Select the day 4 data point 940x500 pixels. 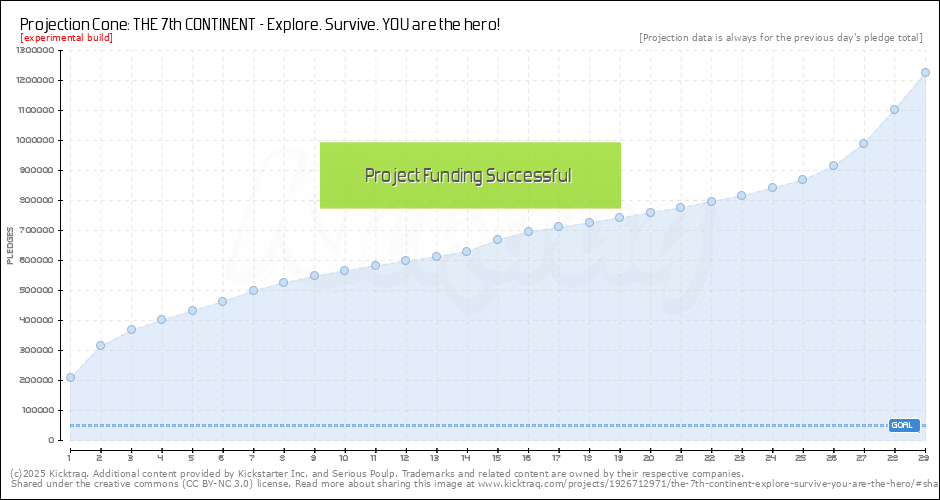coord(161,319)
